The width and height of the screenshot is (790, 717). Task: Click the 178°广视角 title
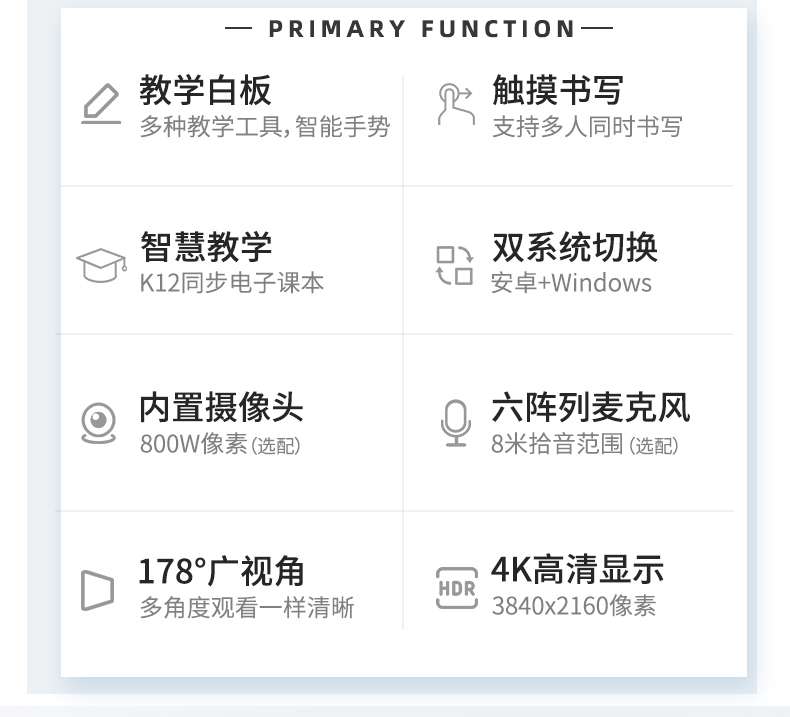pyautogui.click(x=221, y=571)
